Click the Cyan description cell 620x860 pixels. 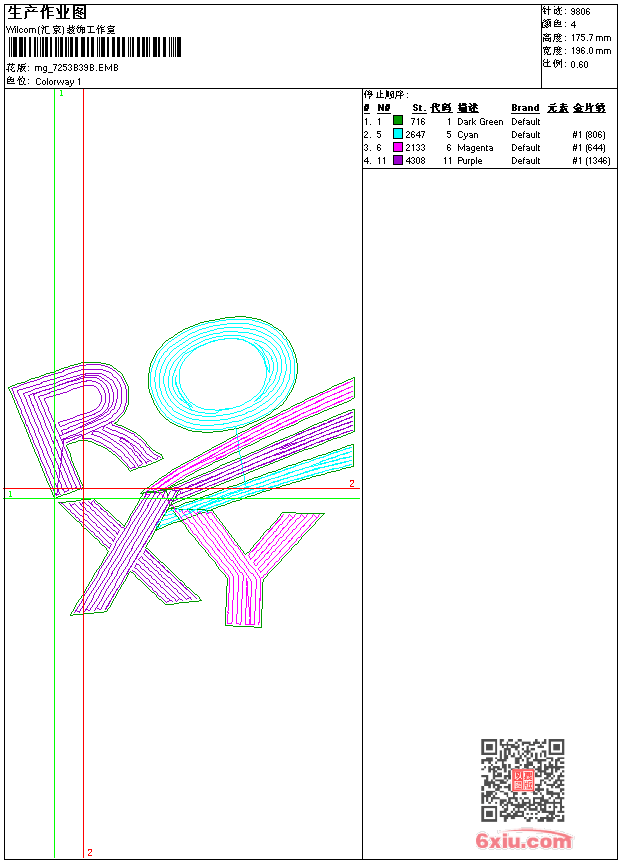coord(467,135)
